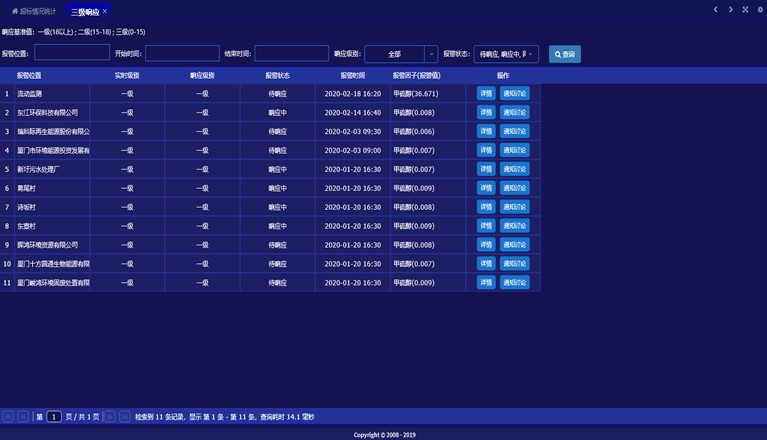Focus the 开始时间 date field
The image size is (767, 440).
click(x=182, y=54)
